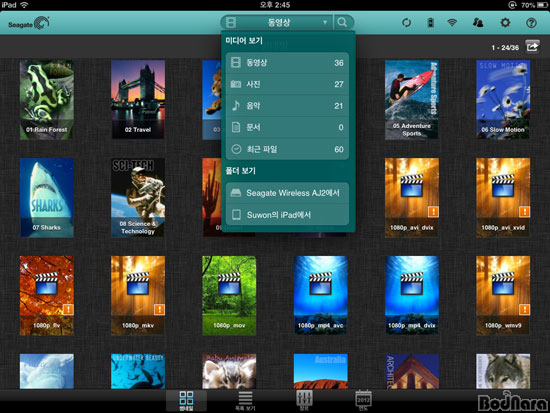Open 08 Science & Technology video

coord(138,198)
